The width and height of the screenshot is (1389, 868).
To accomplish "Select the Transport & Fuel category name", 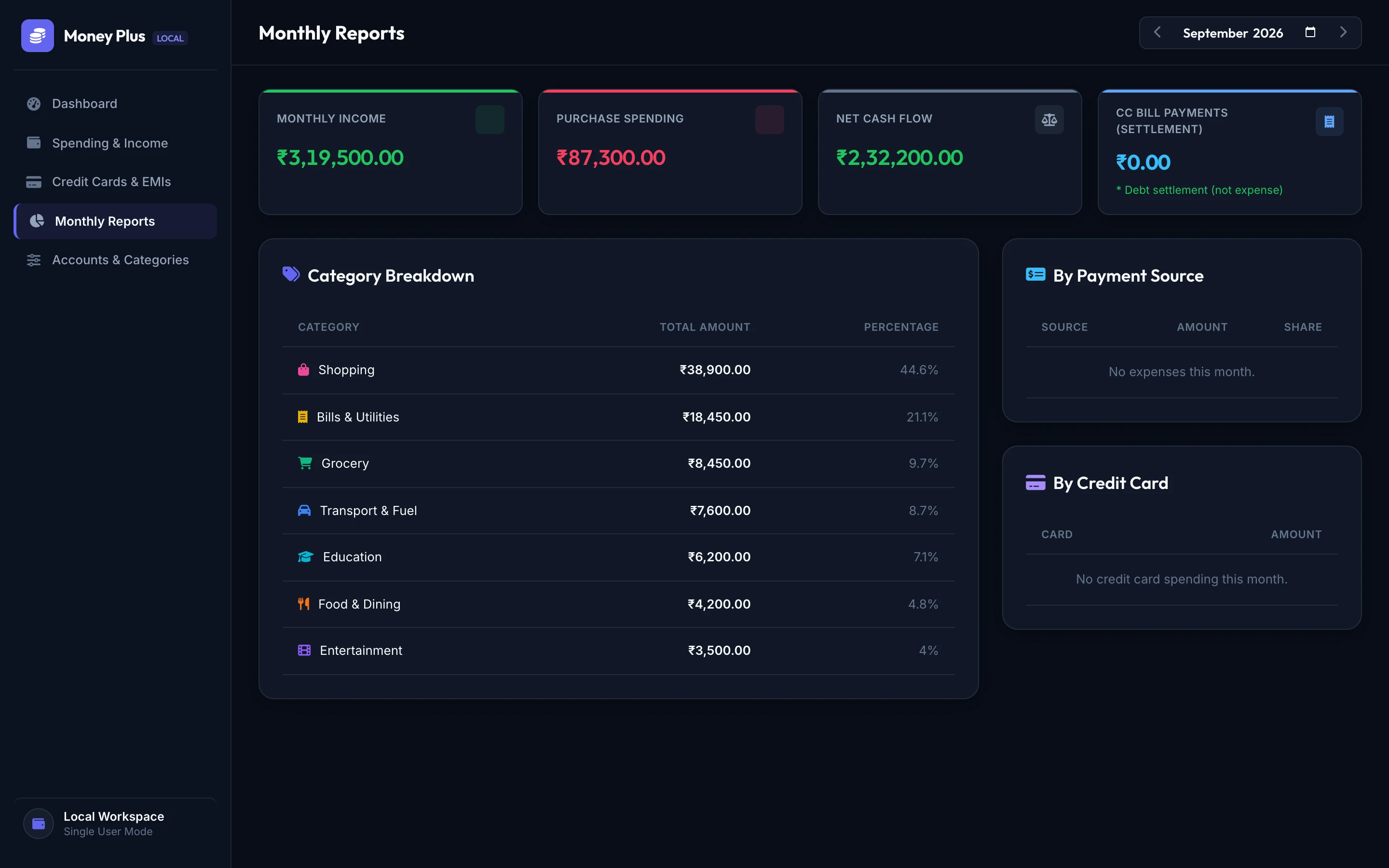I will pyautogui.click(x=368, y=510).
